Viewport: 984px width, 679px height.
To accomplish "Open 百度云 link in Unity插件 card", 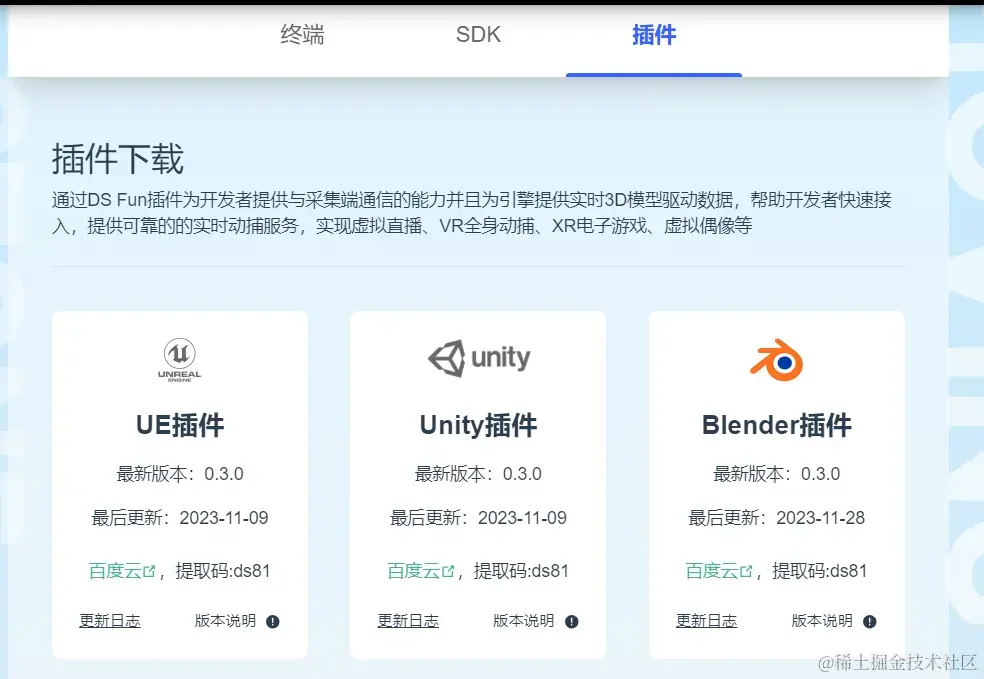I will [420, 571].
